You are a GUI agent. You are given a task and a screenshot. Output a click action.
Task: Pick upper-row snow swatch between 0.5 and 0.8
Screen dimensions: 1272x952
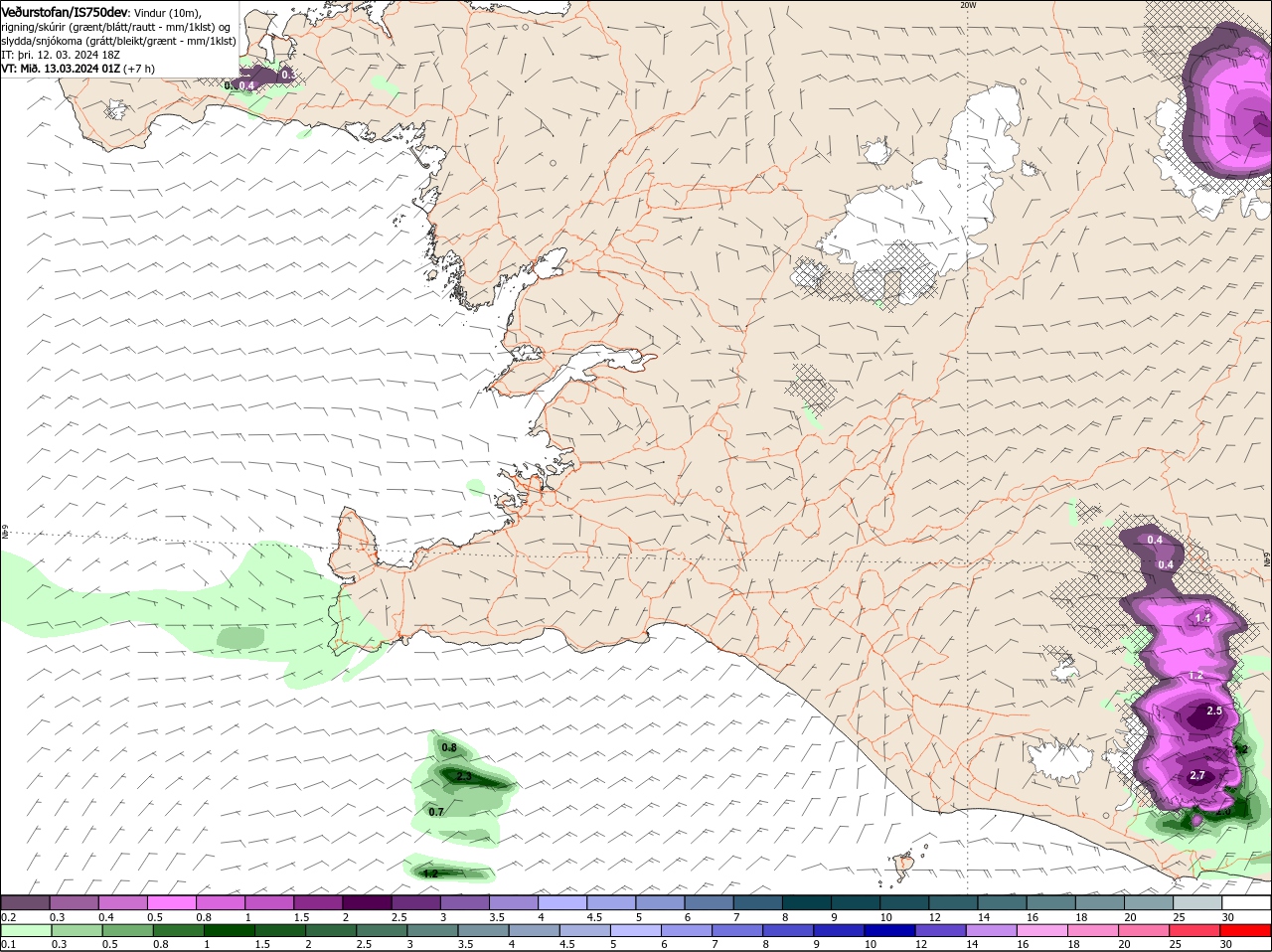point(171,902)
